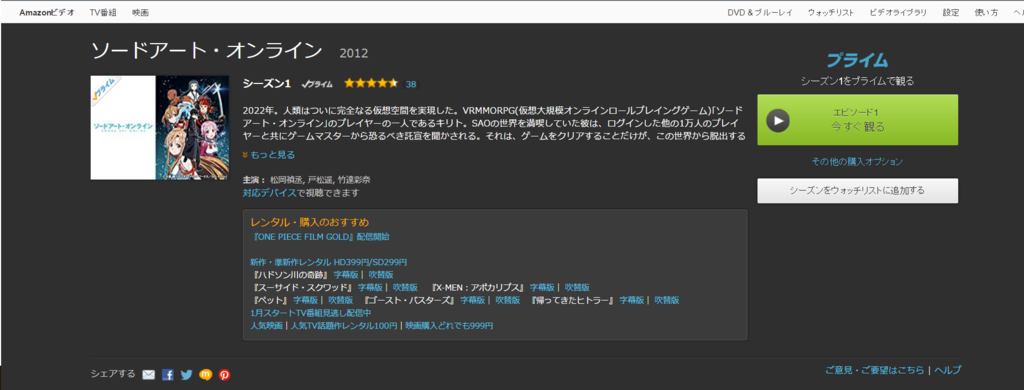Select 吹替版 for ゴースト・バスターズ

[x=507, y=300]
